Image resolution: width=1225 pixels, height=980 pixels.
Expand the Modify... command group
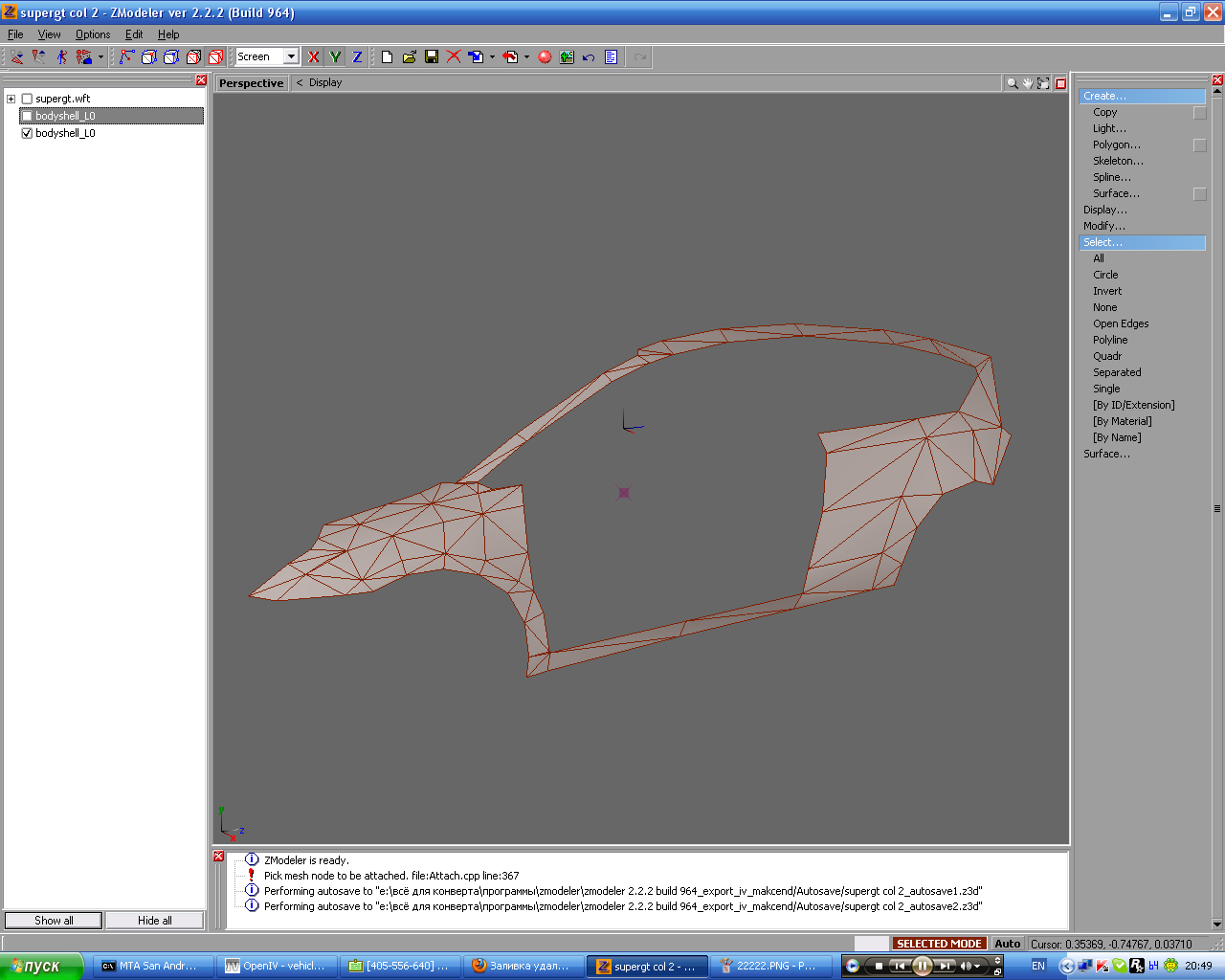click(x=1104, y=226)
